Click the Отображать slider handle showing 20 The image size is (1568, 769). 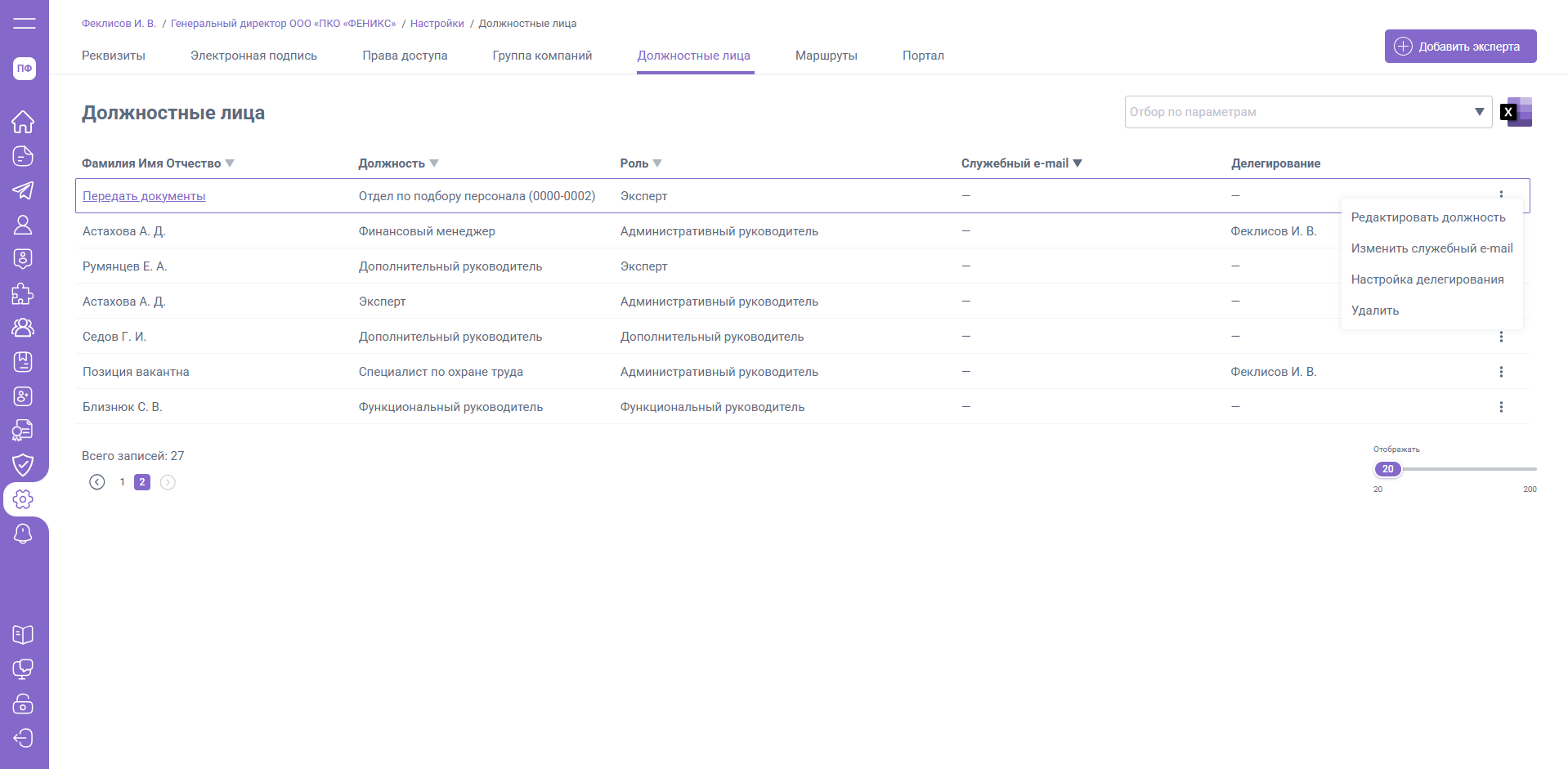pos(1387,469)
